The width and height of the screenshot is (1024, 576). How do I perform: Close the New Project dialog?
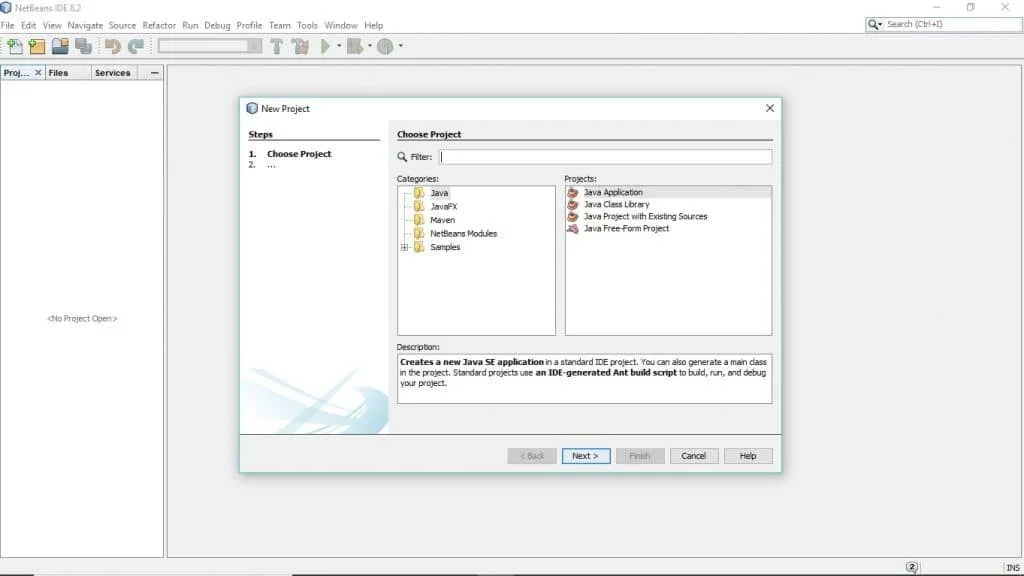(x=770, y=108)
